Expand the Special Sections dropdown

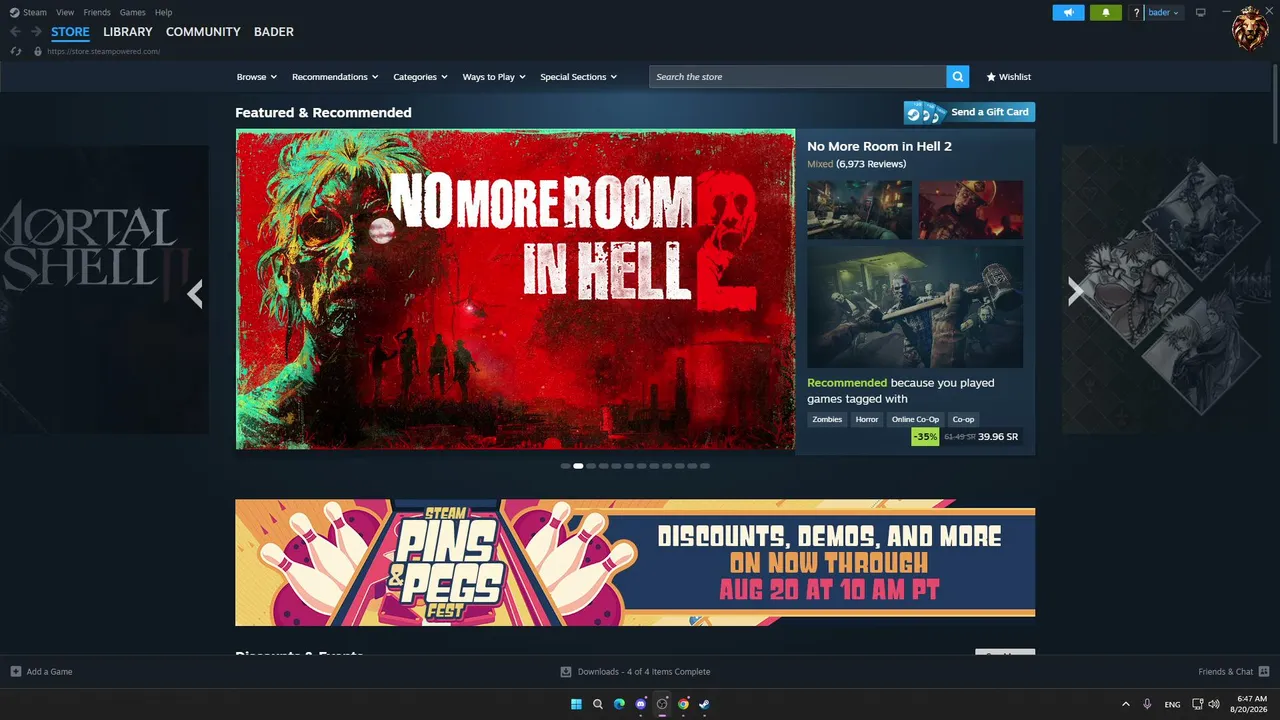pyautogui.click(x=579, y=77)
